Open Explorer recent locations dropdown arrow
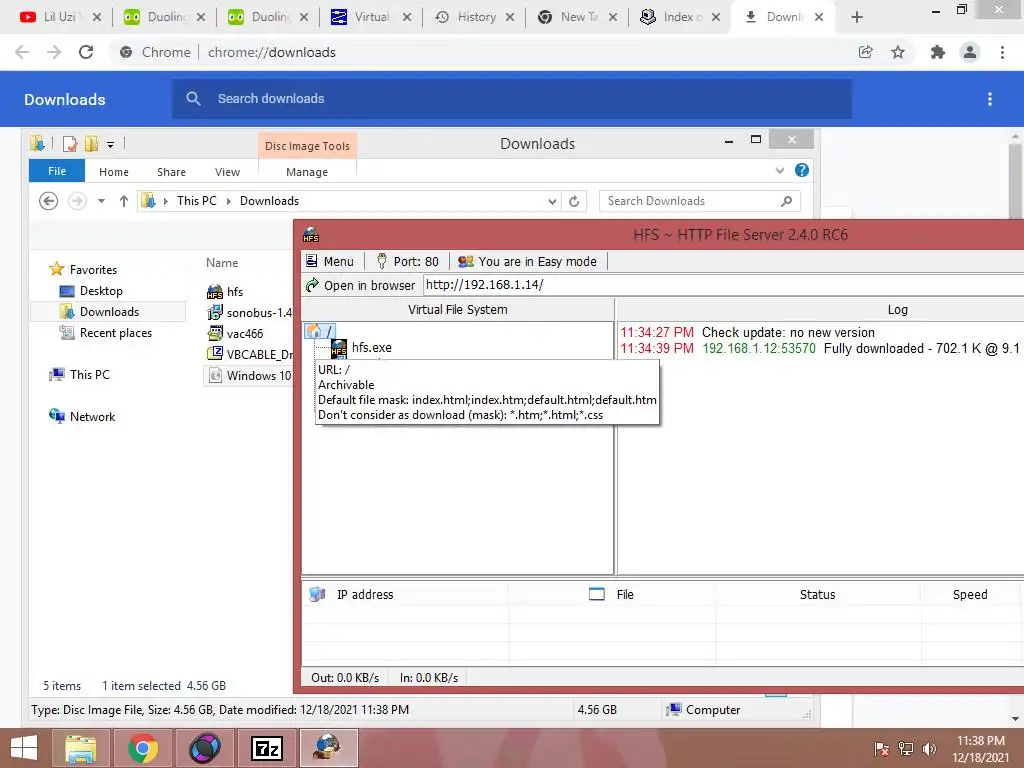The image size is (1024, 768). [101, 201]
